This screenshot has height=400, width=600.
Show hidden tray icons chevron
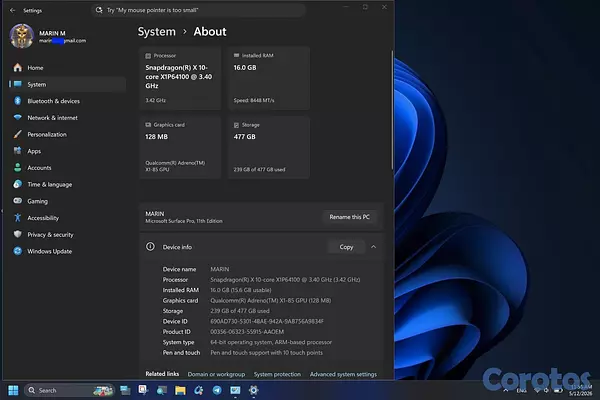[x=506, y=390]
